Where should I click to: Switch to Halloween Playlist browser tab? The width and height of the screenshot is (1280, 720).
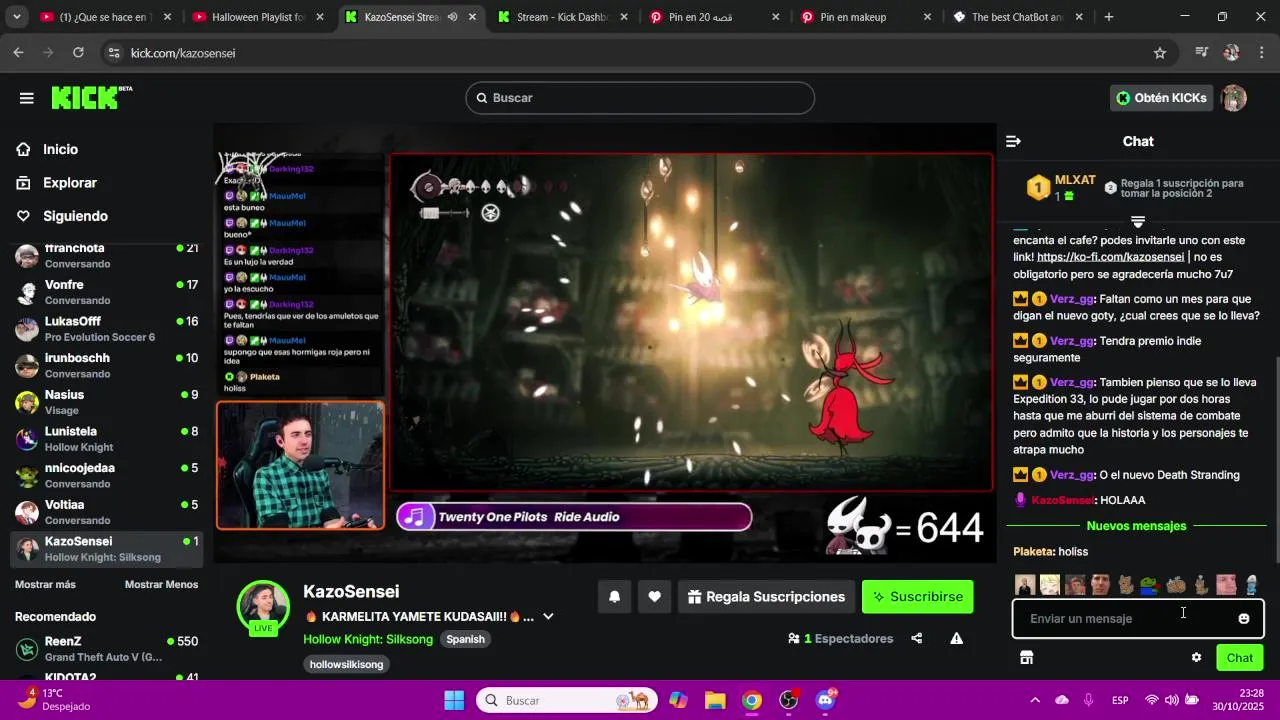pos(256,17)
